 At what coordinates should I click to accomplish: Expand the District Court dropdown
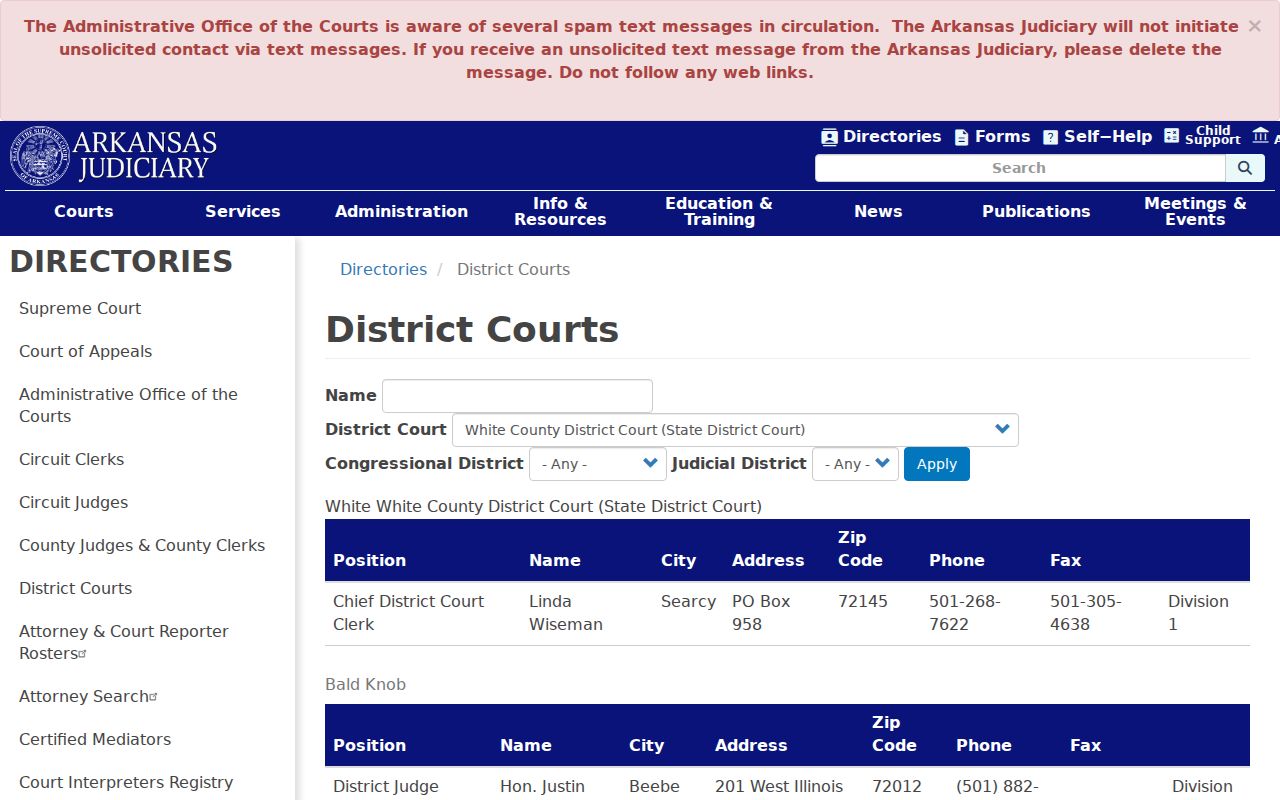(x=735, y=430)
